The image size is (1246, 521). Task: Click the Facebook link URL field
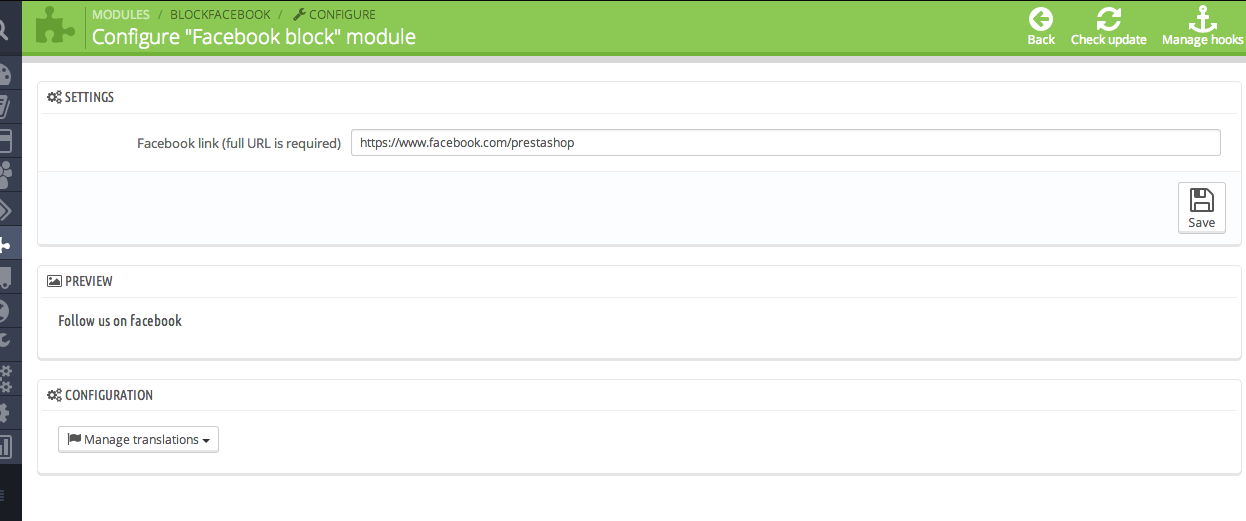coord(785,143)
